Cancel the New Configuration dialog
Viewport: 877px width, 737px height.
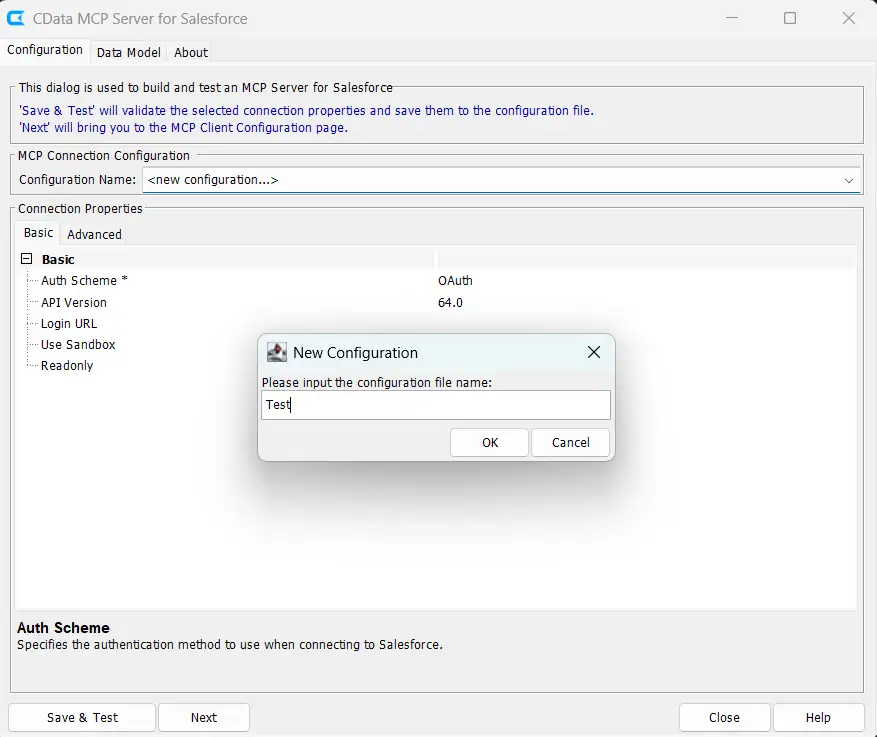[x=570, y=442]
